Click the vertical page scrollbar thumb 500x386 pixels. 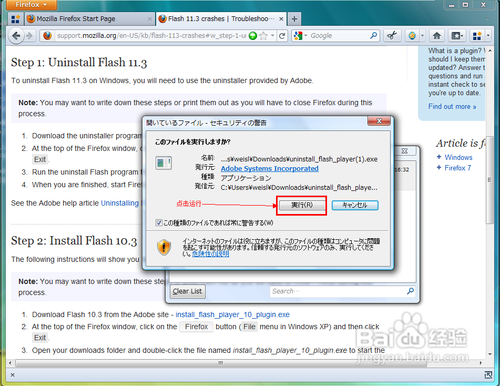click(x=489, y=180)
